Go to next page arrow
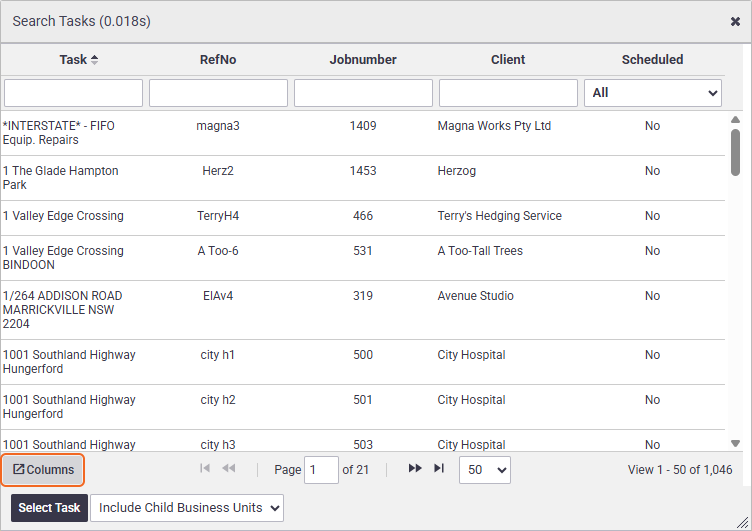The width and height of the screenshot is (752, 531). (x=415, y=468)
